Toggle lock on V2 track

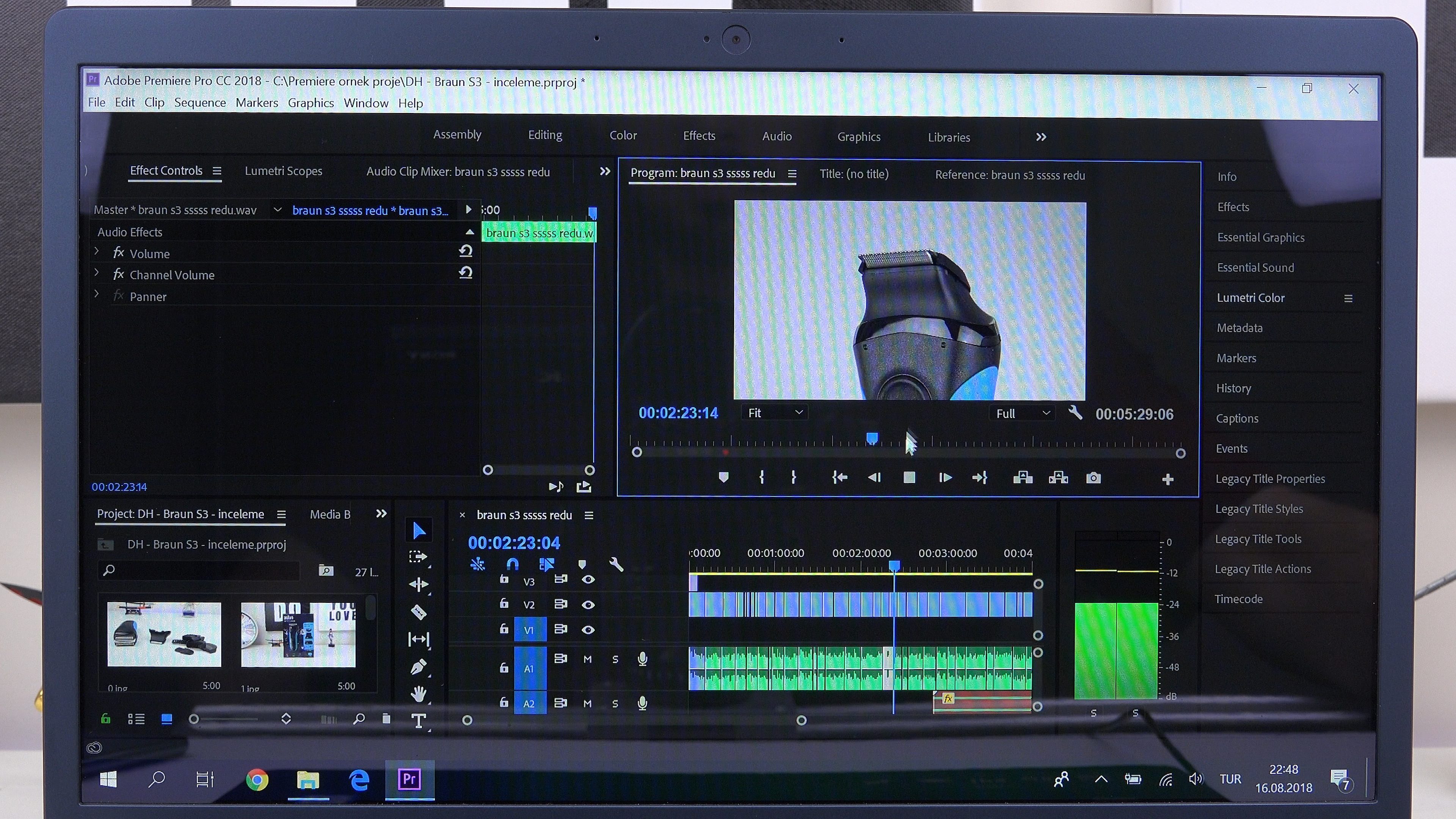(504, 604)
